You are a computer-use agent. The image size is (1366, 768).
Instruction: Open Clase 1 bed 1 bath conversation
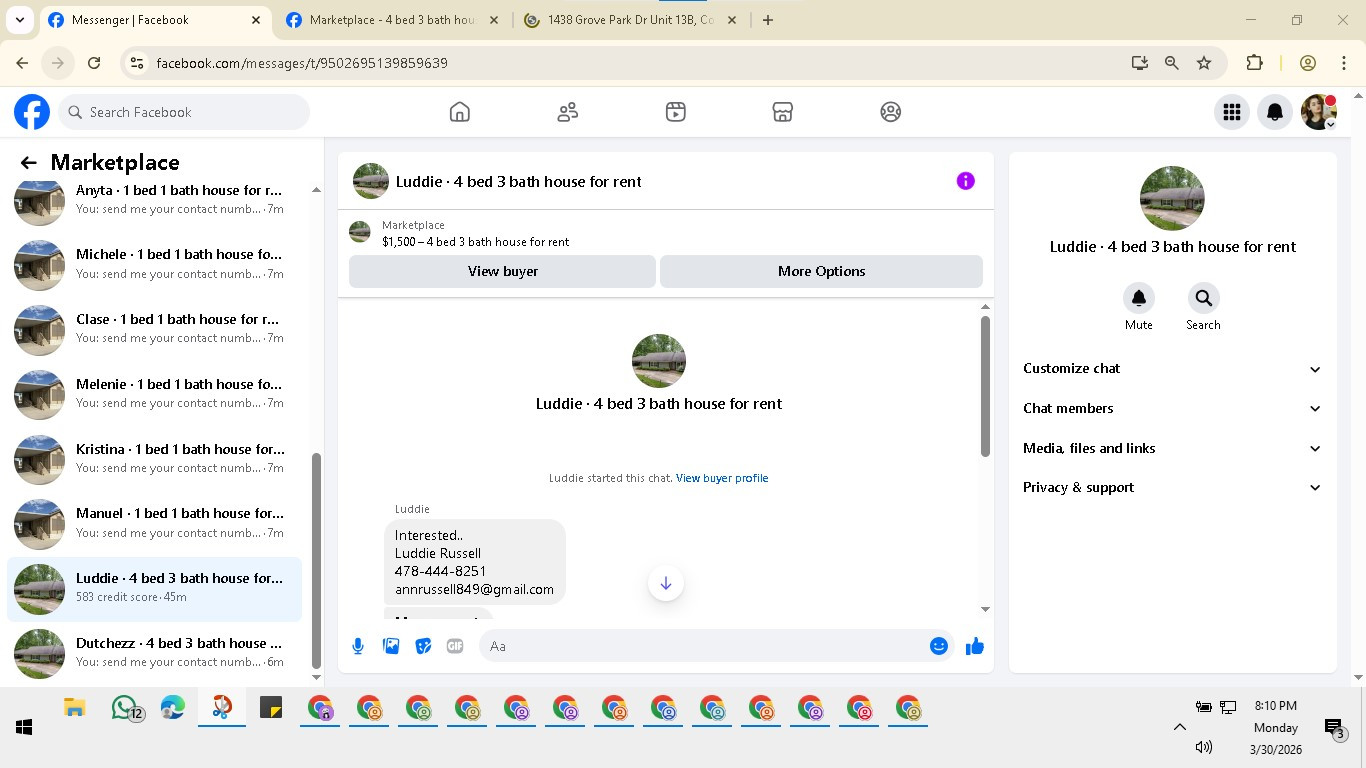155,330
